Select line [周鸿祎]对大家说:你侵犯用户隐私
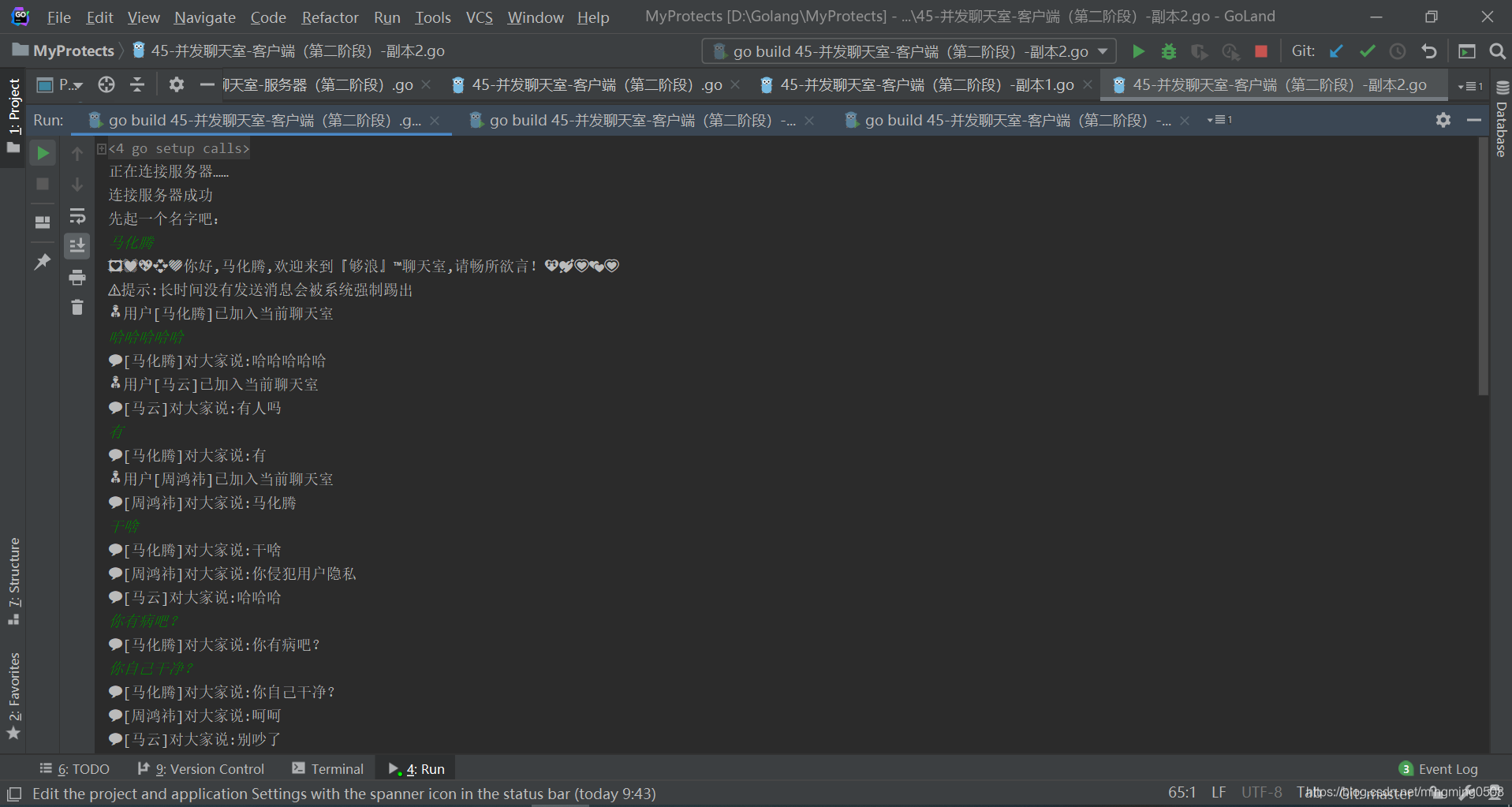 (x=233, y=573)
